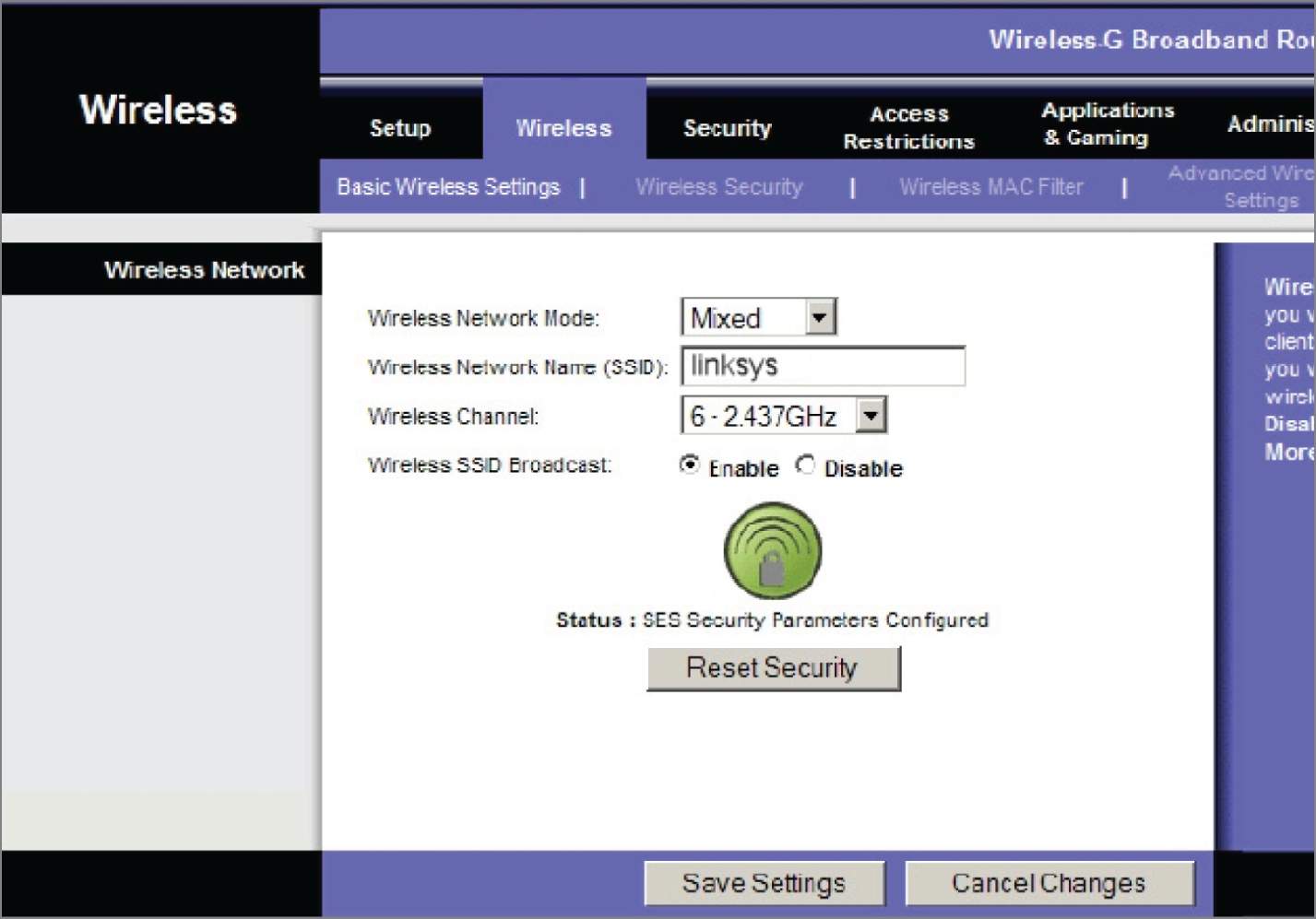Image resolution: width=1316 pixels, height=919 pixels.
Task: Select Disable for Wireless SSID Broadcast
Action: tap(805, 465)
